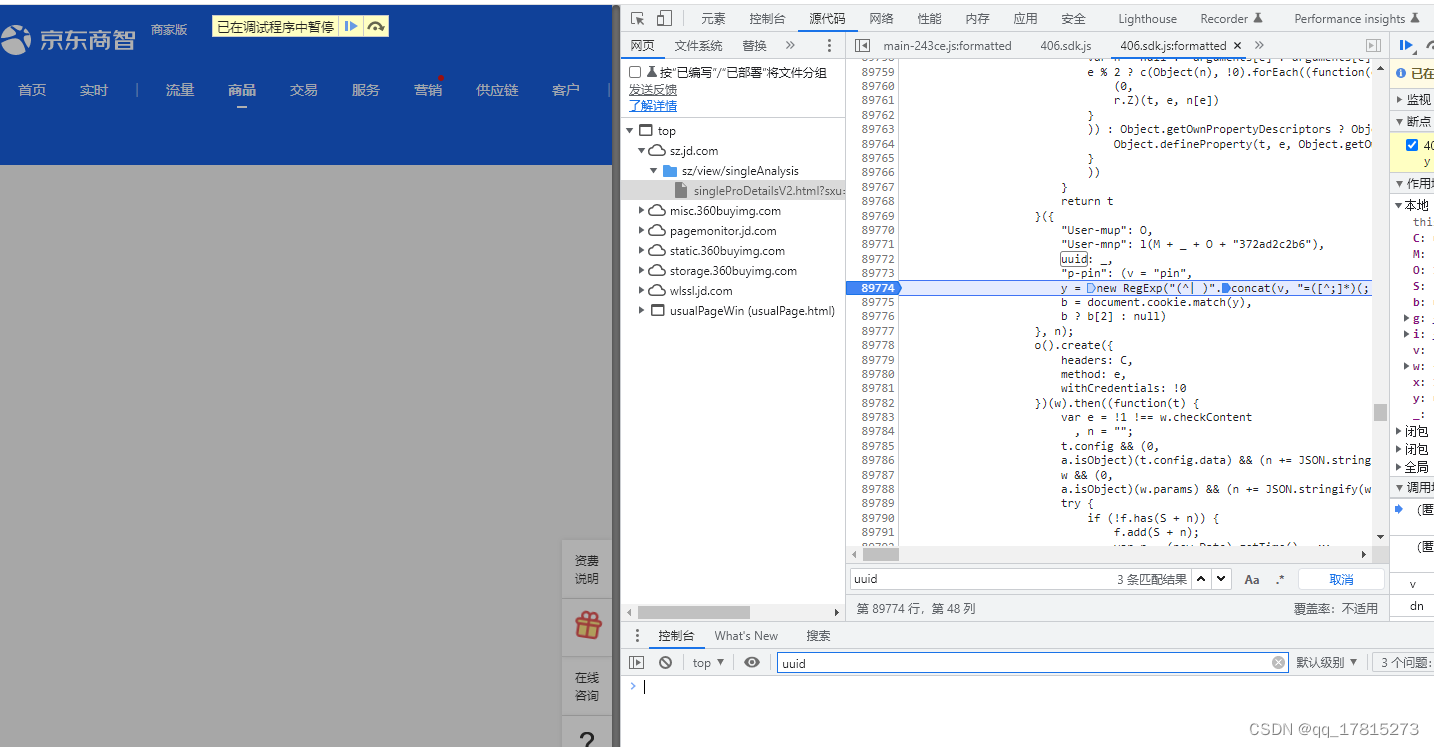Click the 发送反馈 link

pos(653,90)
